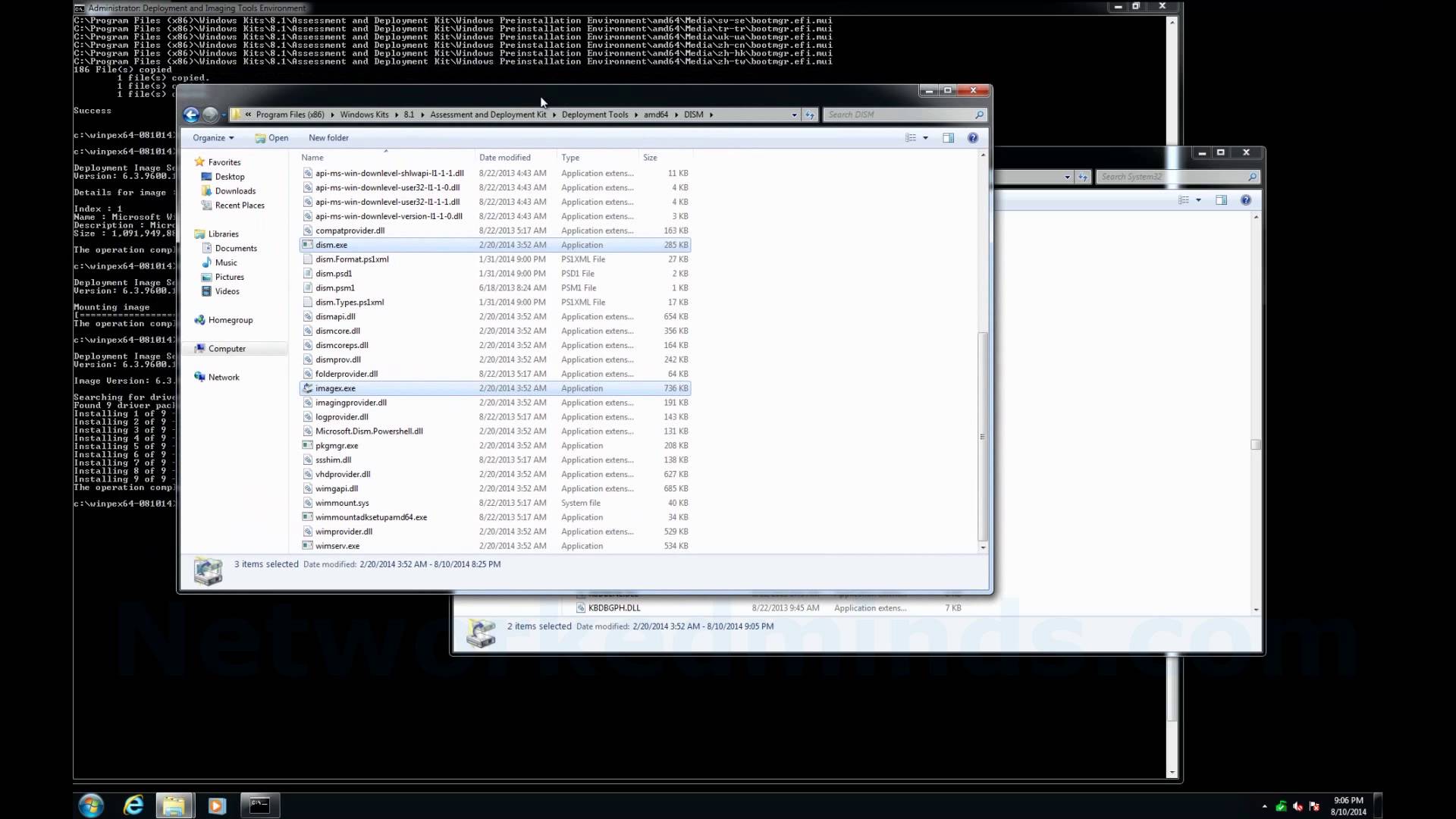Click New folder in the toolbar
This screenshot has height=819, width=1456.
pos(328,138)
